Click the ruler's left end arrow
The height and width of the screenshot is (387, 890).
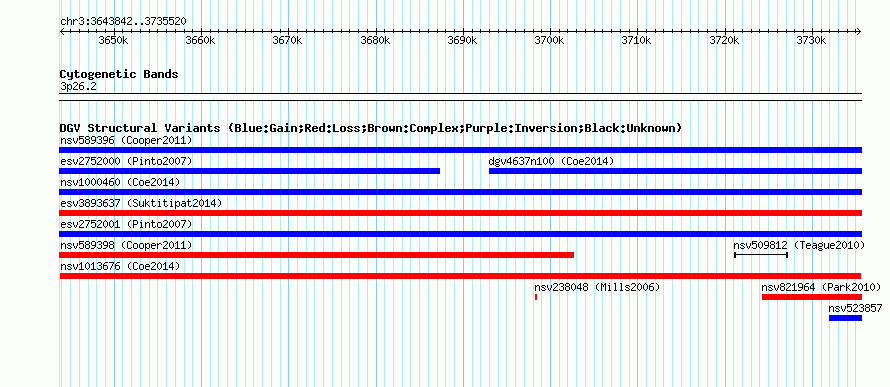pos(62,31)
